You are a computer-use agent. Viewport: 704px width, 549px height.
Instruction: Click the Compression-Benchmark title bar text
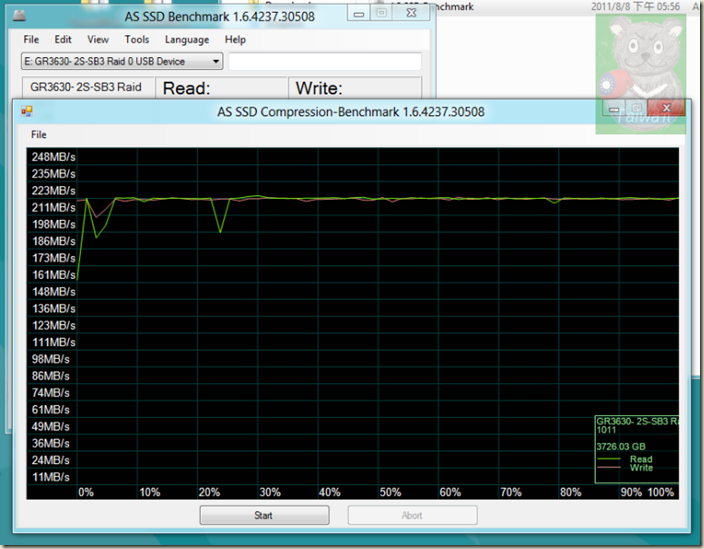click(x=351, y=112)
